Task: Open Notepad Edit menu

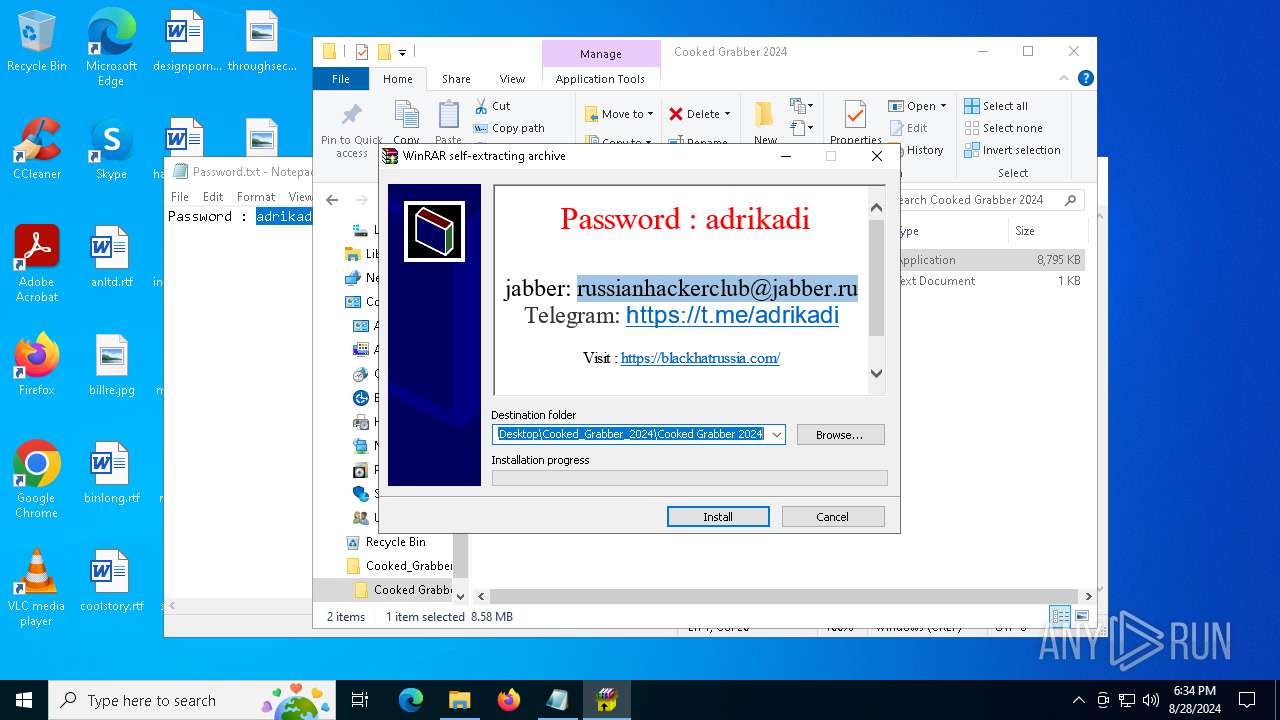Action: point(213,197)
